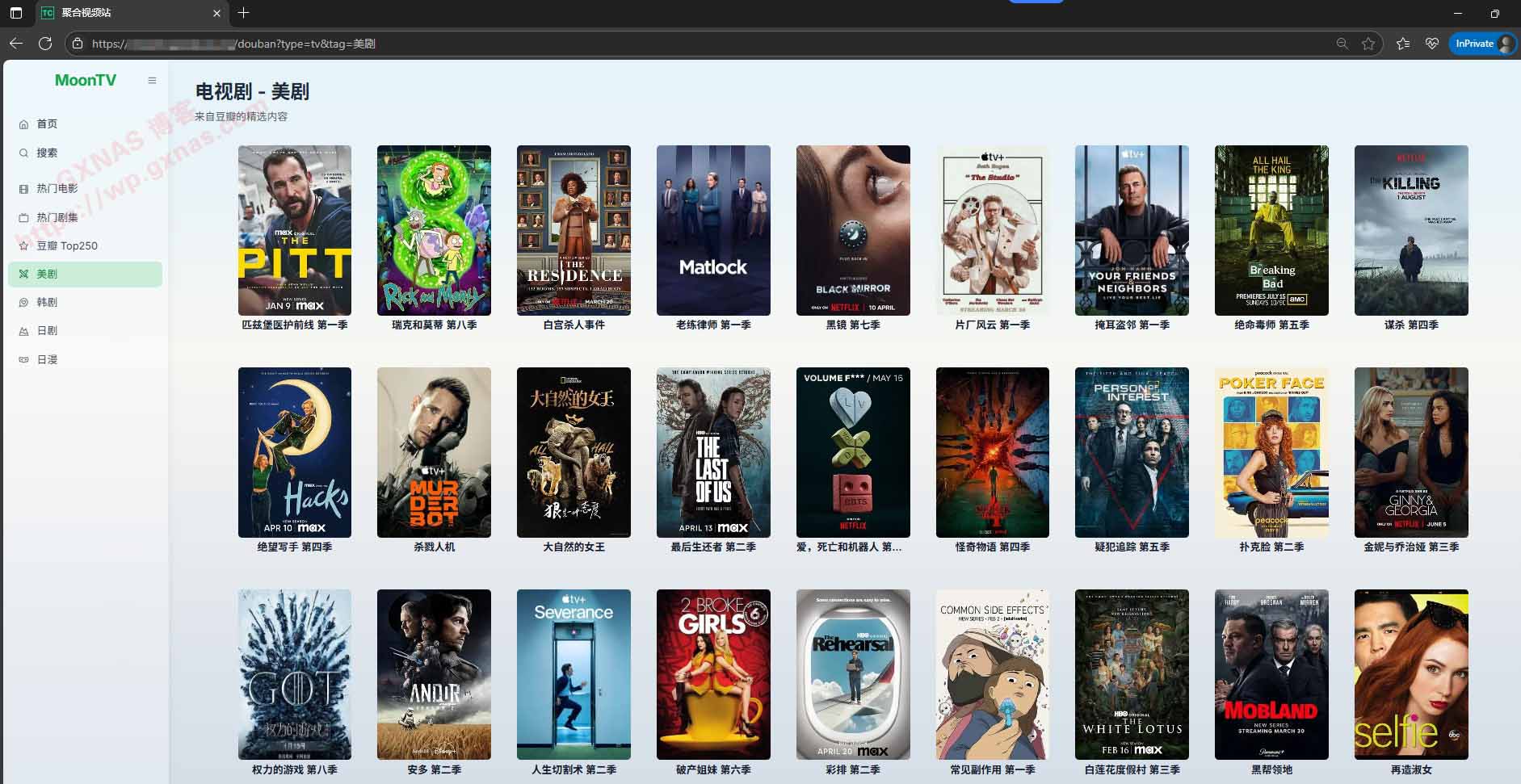Open Andor poster thumbnail
Screen dimensions: 1521x784
tap(434, 674)
